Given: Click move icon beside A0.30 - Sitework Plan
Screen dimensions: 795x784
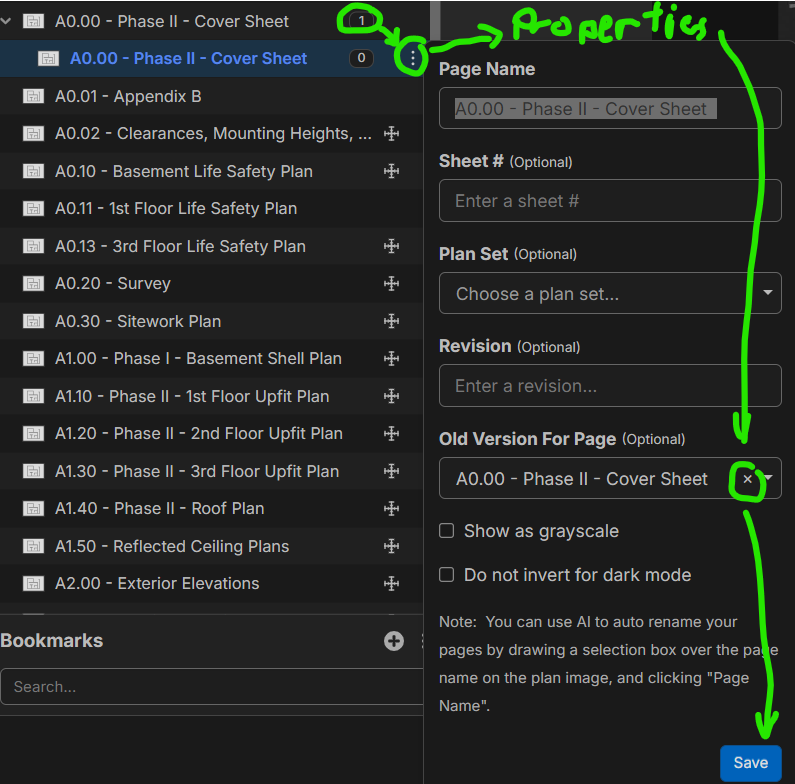Looking at the screenshot, I should (392, 321).
